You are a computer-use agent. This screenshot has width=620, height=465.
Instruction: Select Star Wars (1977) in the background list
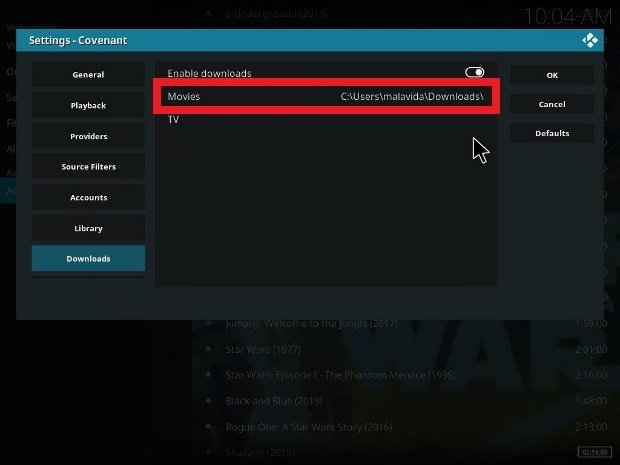pyautogui.click(x=263, y=350)
